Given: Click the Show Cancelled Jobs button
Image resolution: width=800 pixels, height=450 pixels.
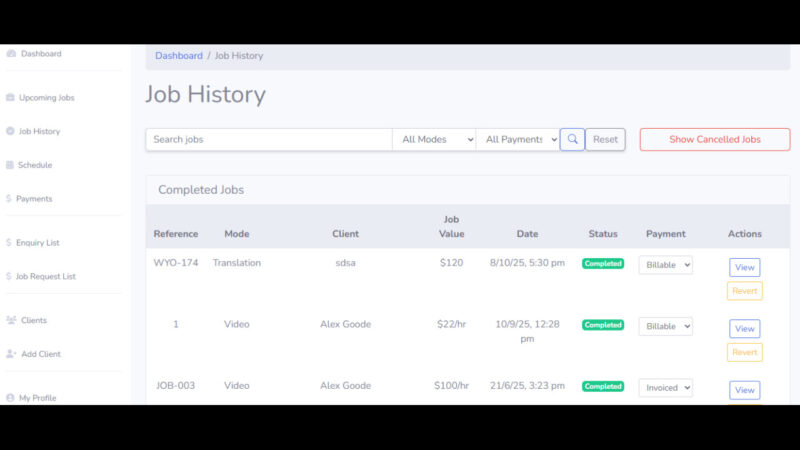Looking at the screenshot, I should click(x=714, y=139).
